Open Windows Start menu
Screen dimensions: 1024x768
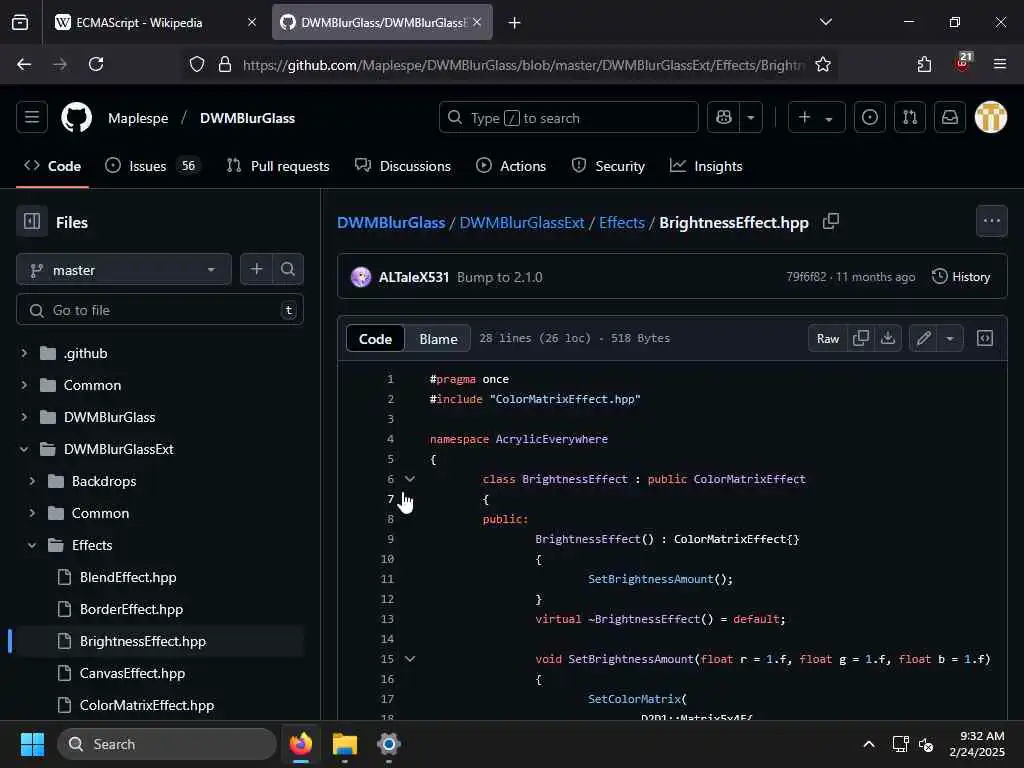(x=32, y=744)
